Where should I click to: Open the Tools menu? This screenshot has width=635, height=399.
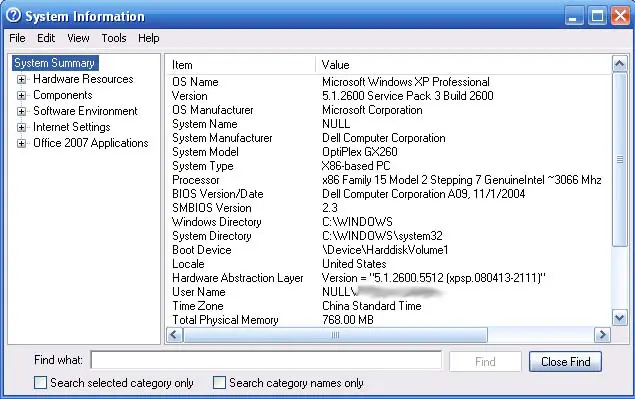click(114, 38)
